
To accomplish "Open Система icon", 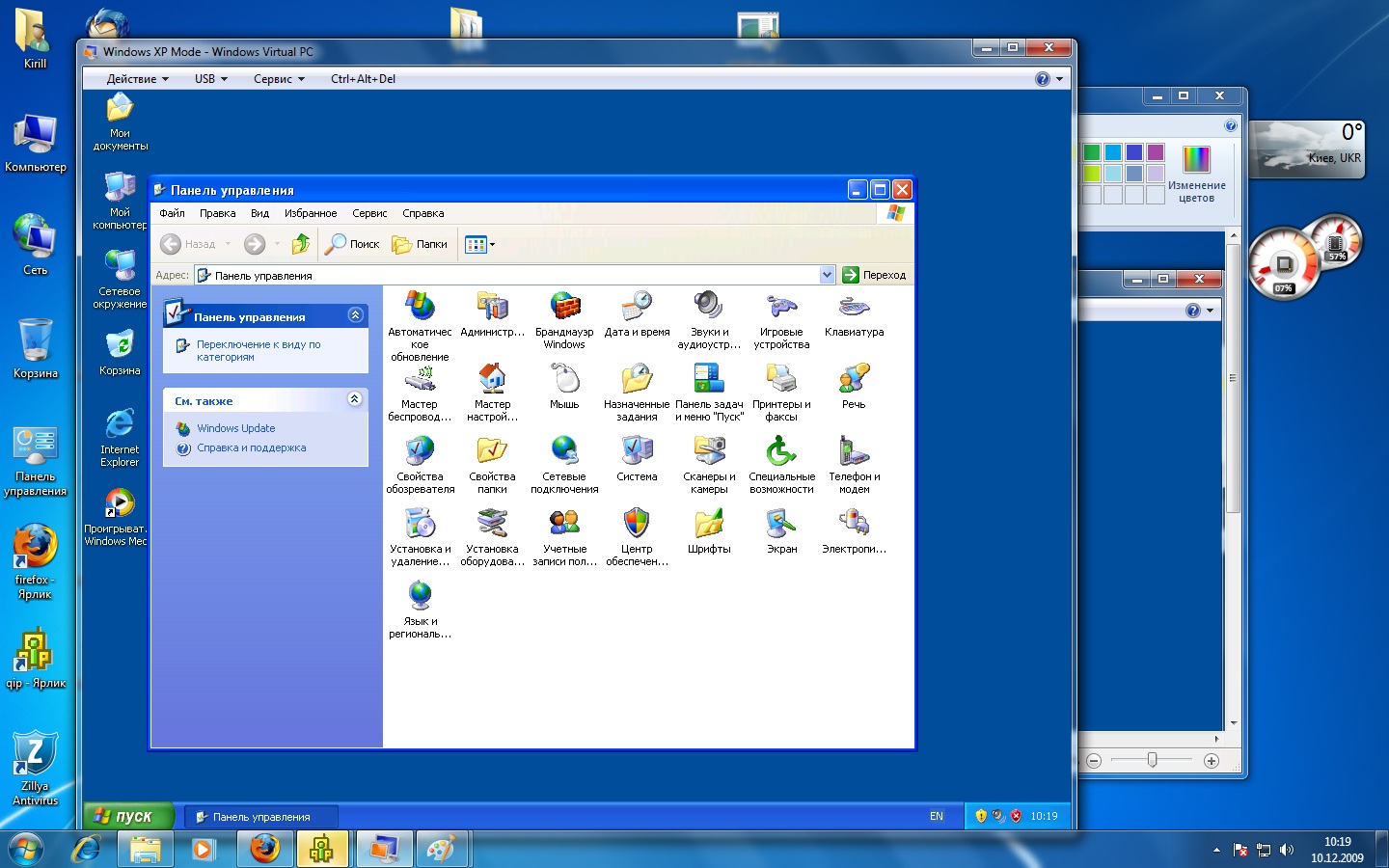I will pyautogui.click(x=637, y=459).
